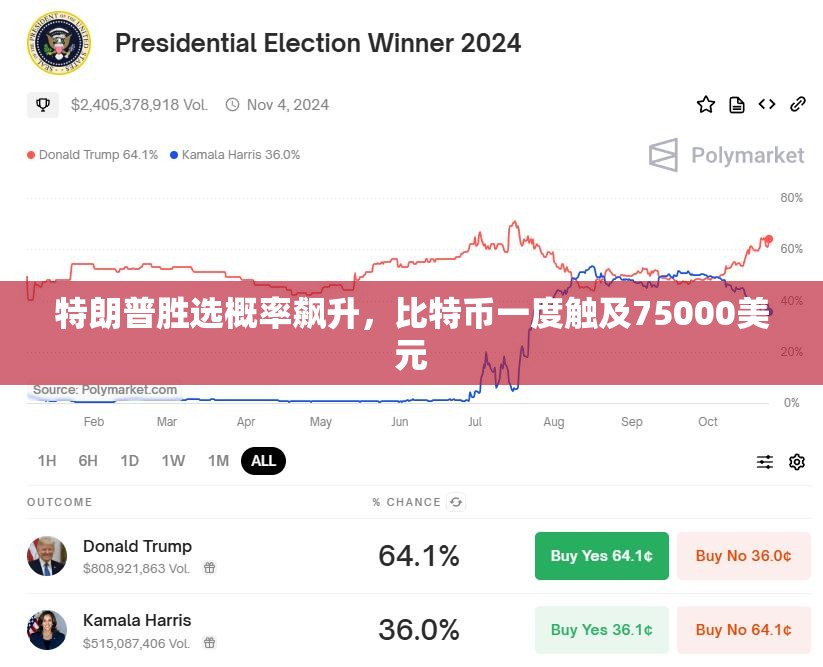Select the ALL time range
This screenshot has width=823, height=667.
263,461
